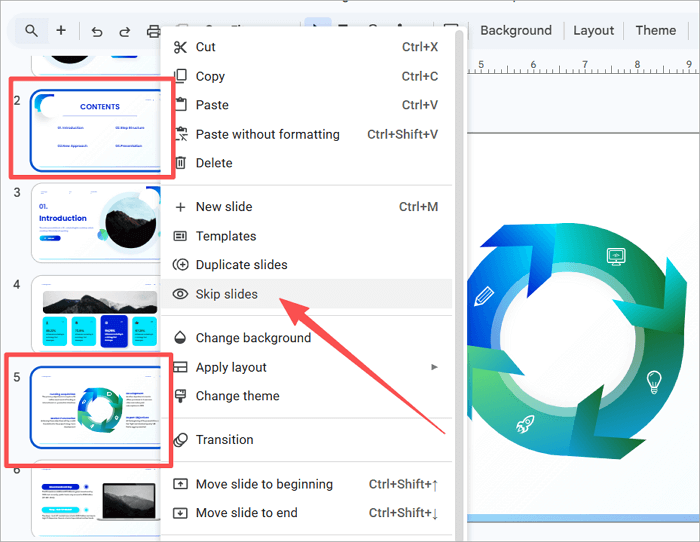This screenshot has width=700, height=542.
Task: Click Delete in the context menu
Action: pos(214,163)
